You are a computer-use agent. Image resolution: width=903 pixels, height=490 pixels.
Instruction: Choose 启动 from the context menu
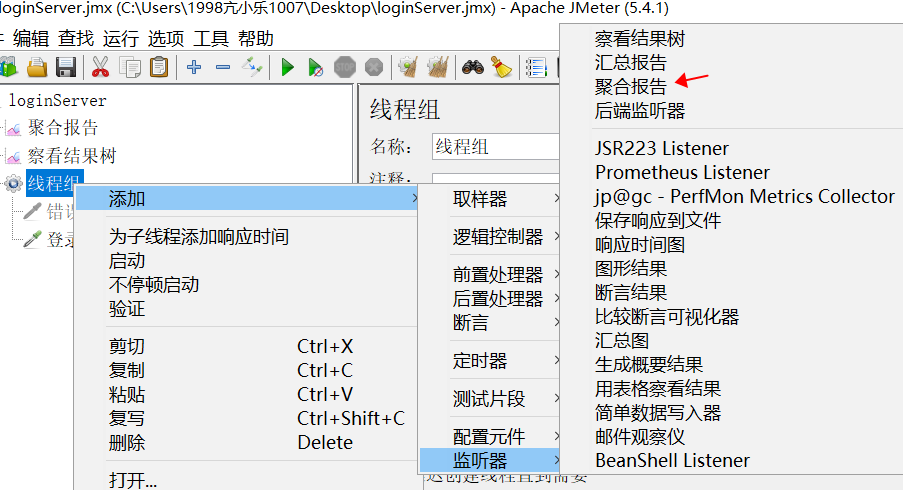coord(127,261)
